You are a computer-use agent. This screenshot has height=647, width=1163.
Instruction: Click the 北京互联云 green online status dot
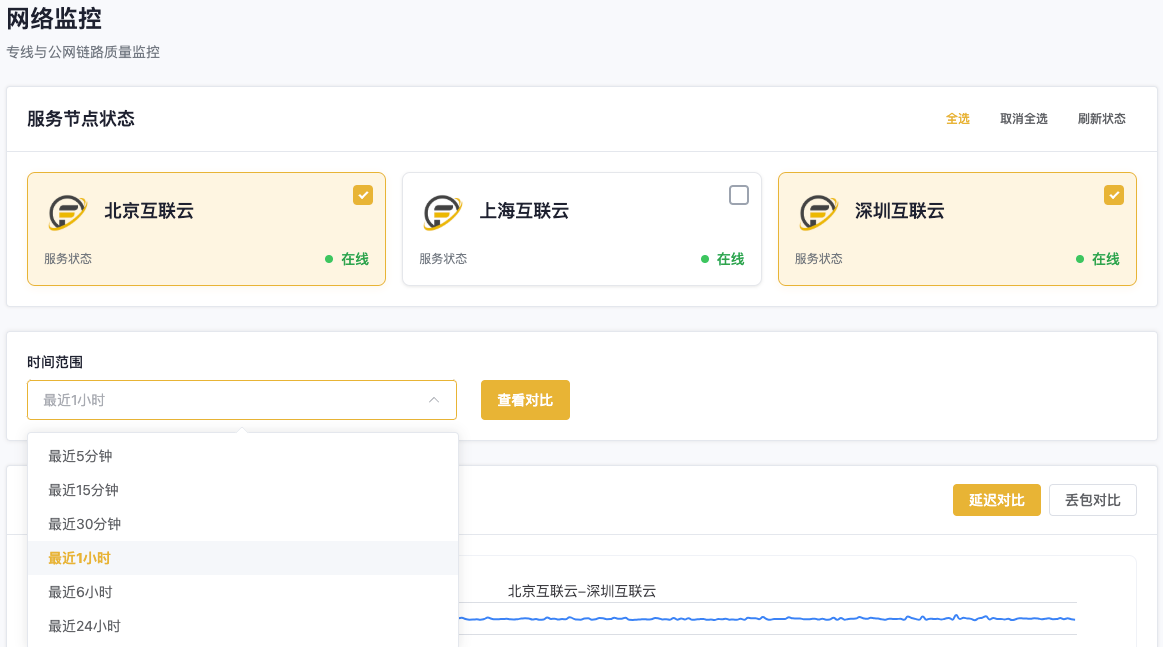tap(329, 259)
